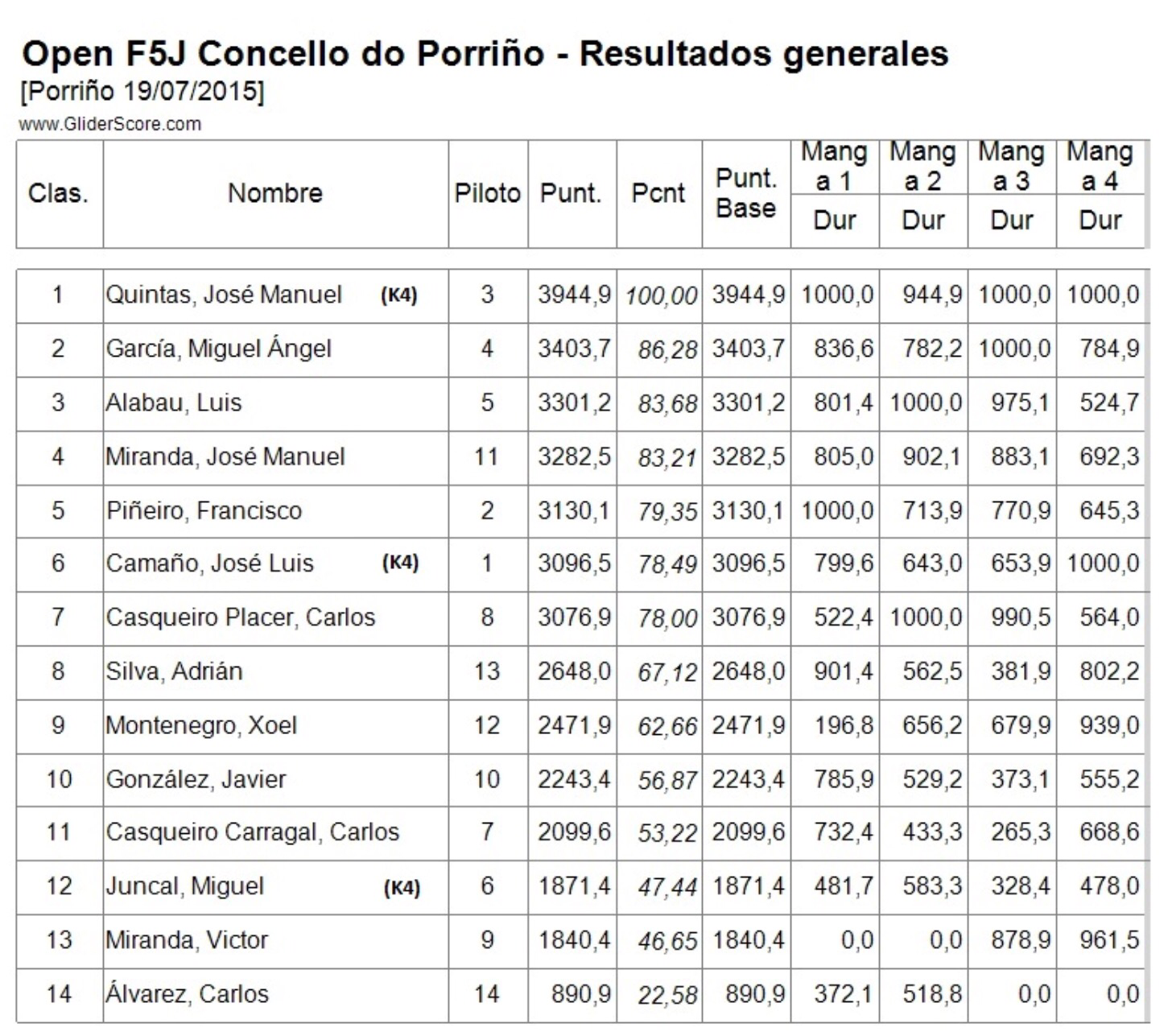Screen dimensions: 1168x1036
Task: Click the Punt. Base column header
Action: click(745, 193)
